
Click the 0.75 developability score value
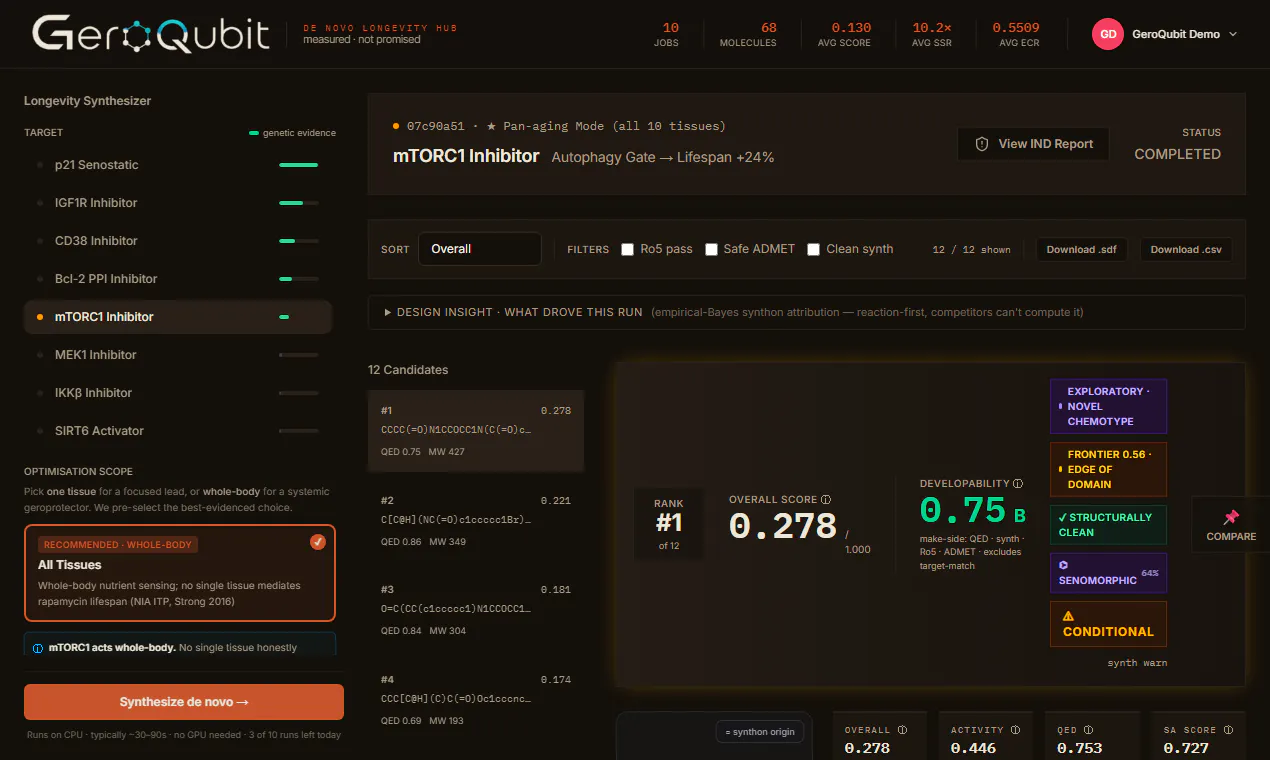[x=963, y=510]
